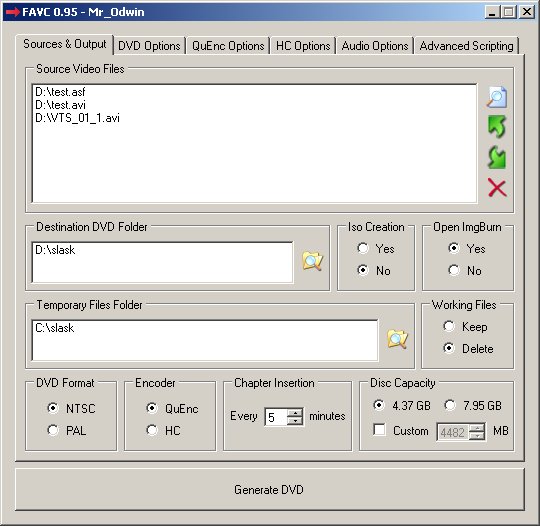This screenshot has height=526, width=540.
Task: Remove selected source file with red X
Action: tap(497, 188)
